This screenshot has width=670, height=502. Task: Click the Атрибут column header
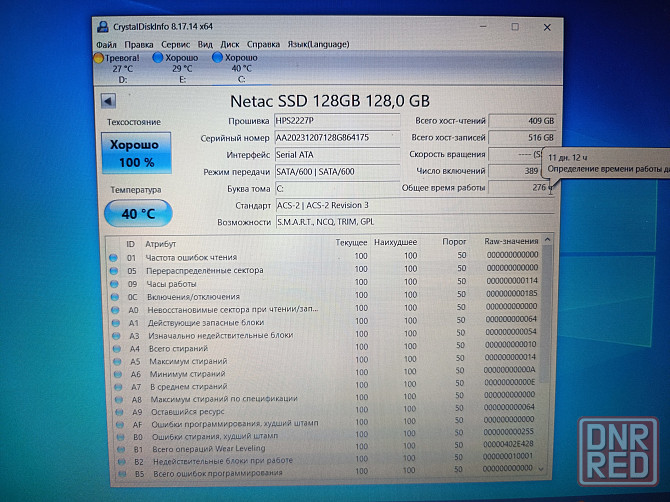(x=160, y=244)
